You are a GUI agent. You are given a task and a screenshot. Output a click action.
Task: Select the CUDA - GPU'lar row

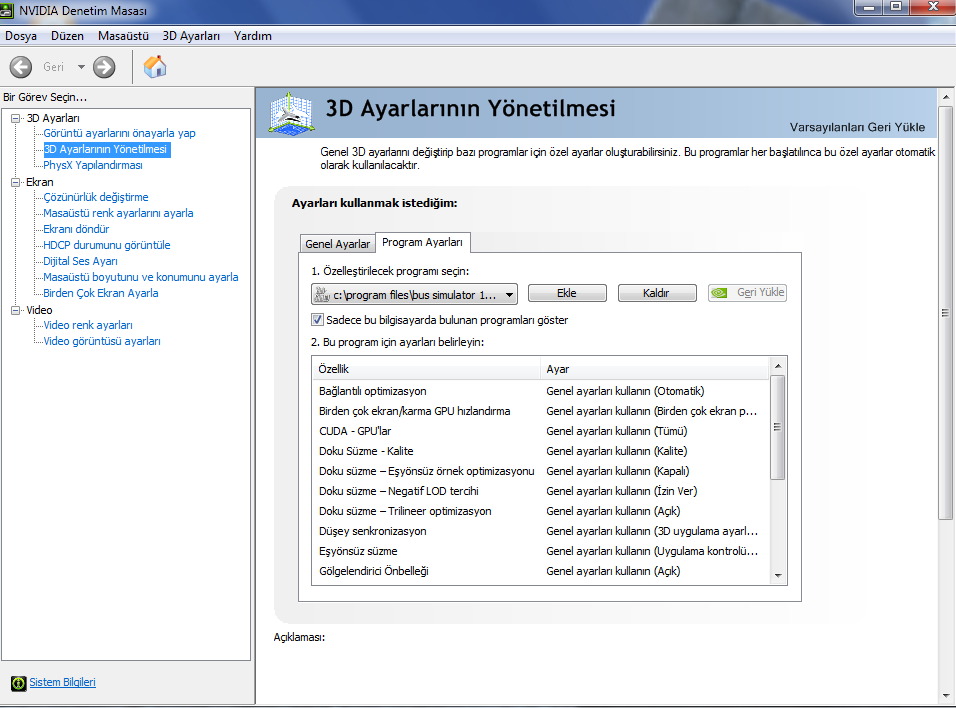pos(541,431)
